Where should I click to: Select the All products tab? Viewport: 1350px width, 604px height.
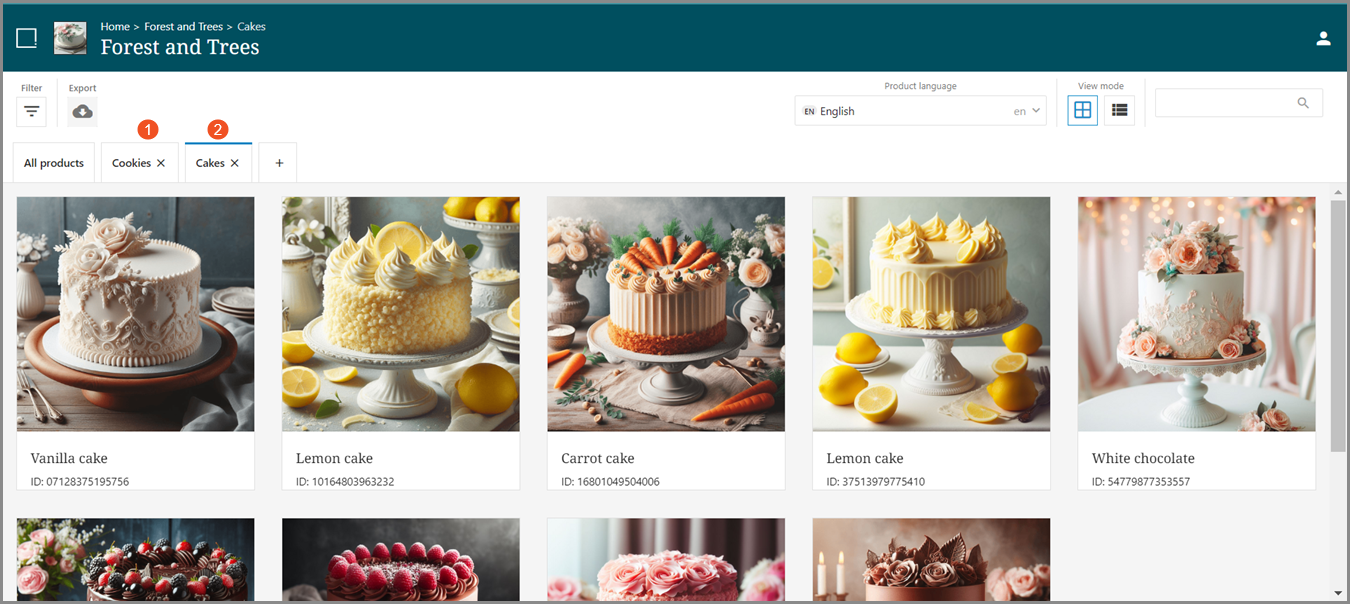[54, 163]
